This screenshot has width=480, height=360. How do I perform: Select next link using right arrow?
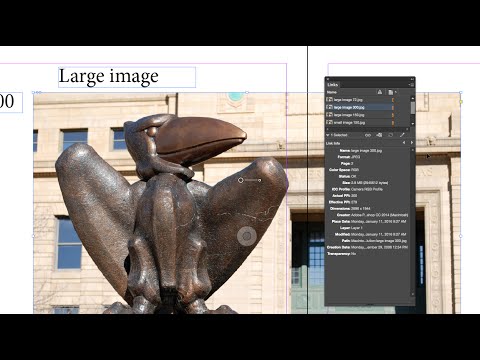[412, 143]
